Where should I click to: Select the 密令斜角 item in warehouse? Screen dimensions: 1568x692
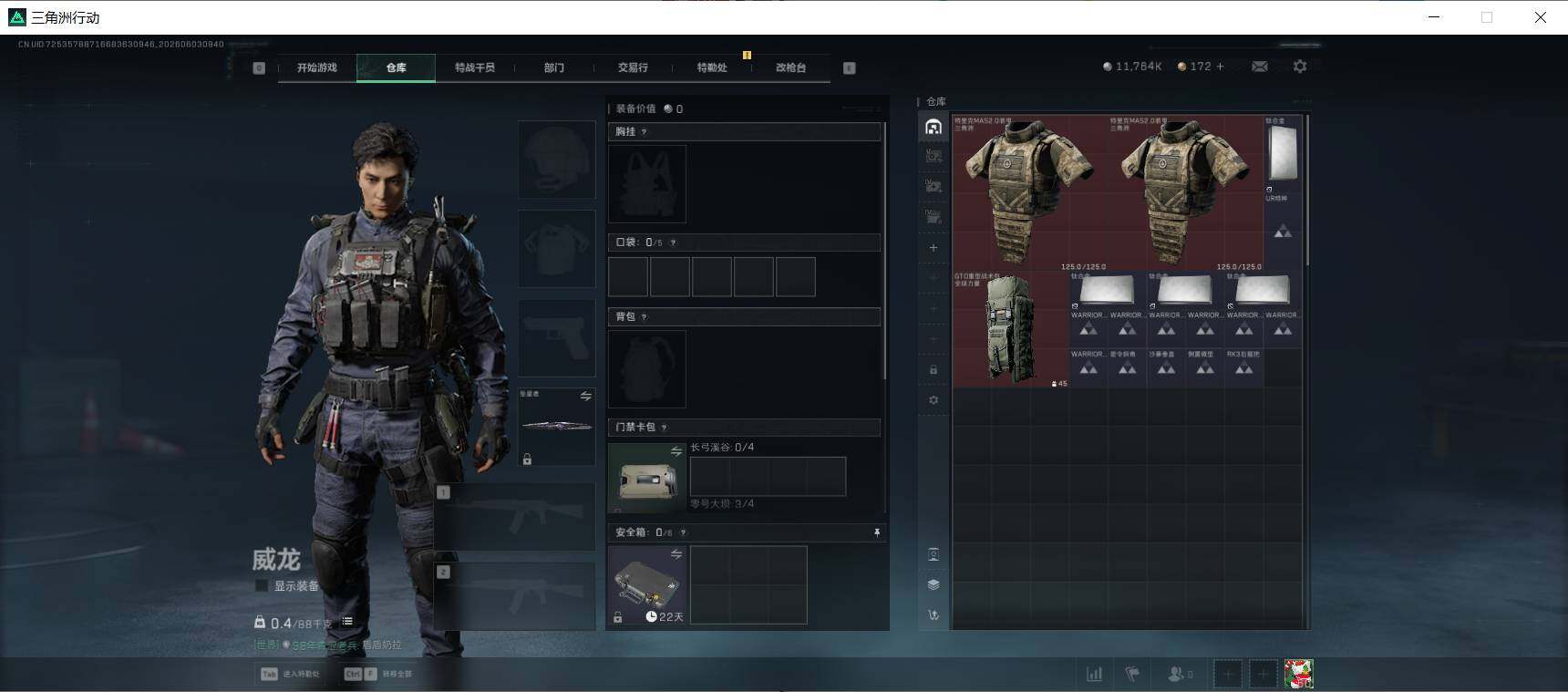(x=1128, y=368)
